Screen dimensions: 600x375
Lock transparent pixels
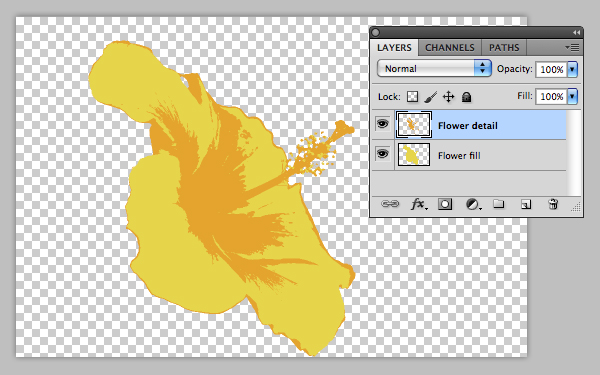(x=412, y=97)
